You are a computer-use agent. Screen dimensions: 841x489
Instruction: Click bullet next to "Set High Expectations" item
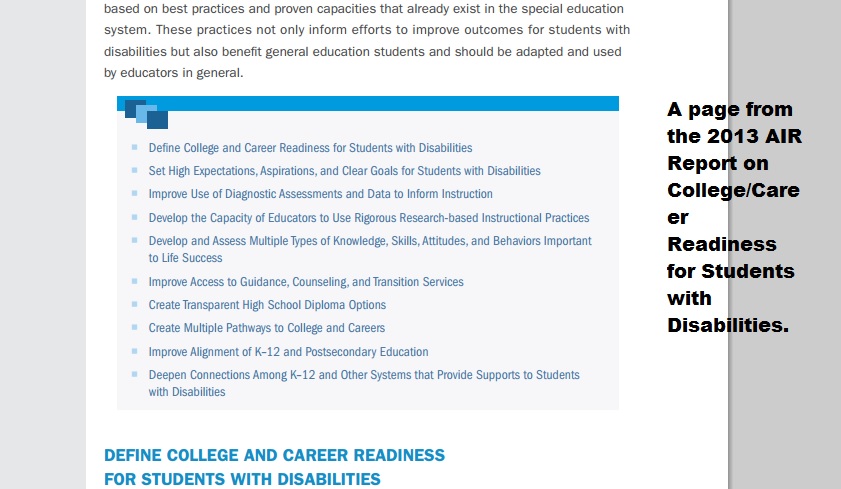135,171
